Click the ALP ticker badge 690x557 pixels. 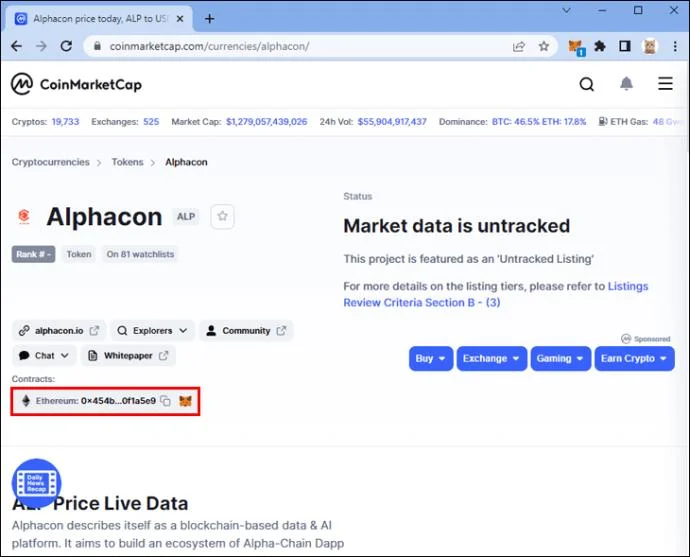tap(186, 216)
